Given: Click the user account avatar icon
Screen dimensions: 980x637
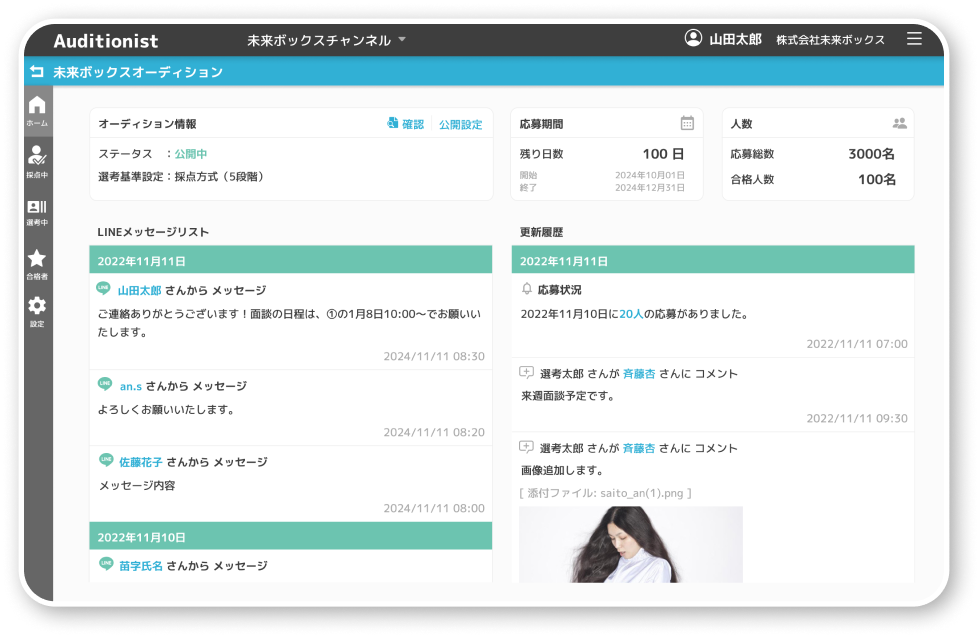Looking at the screenshot, I should point(693,38).
